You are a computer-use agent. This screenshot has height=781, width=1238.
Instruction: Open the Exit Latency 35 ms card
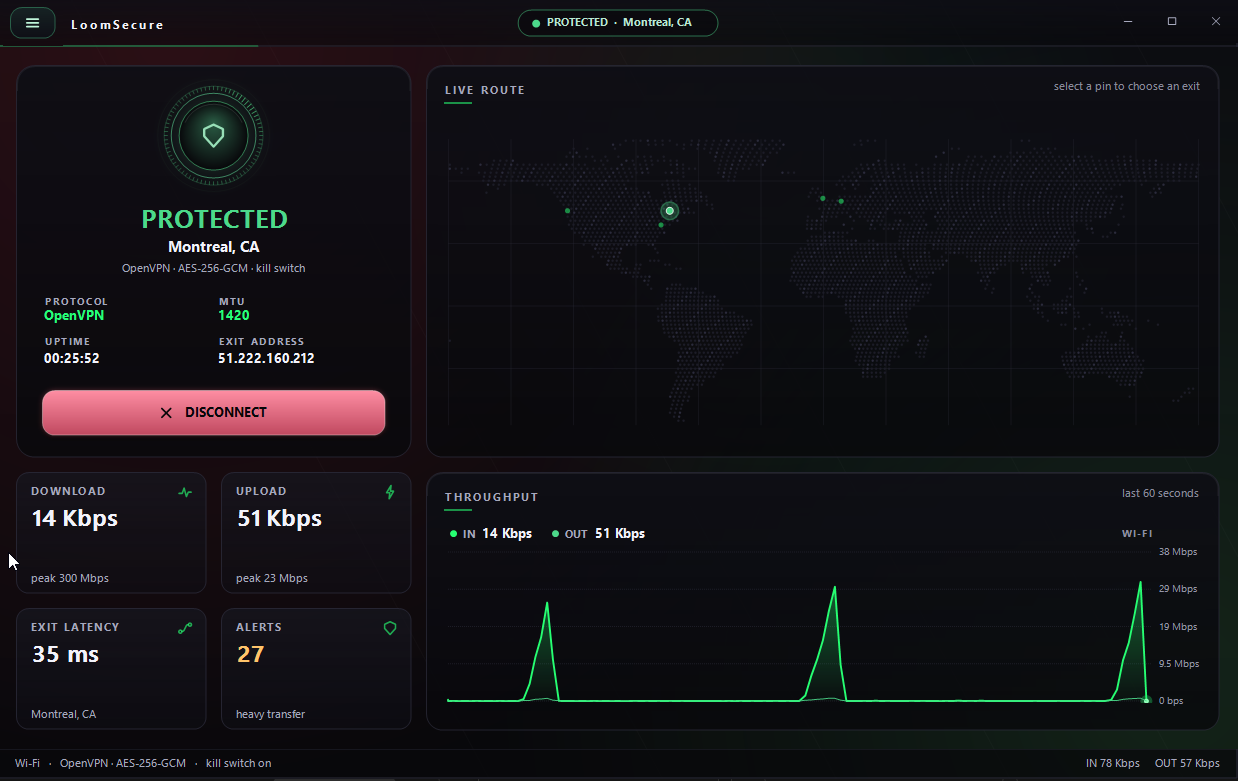pyautogui.click(x=111, y=669)
